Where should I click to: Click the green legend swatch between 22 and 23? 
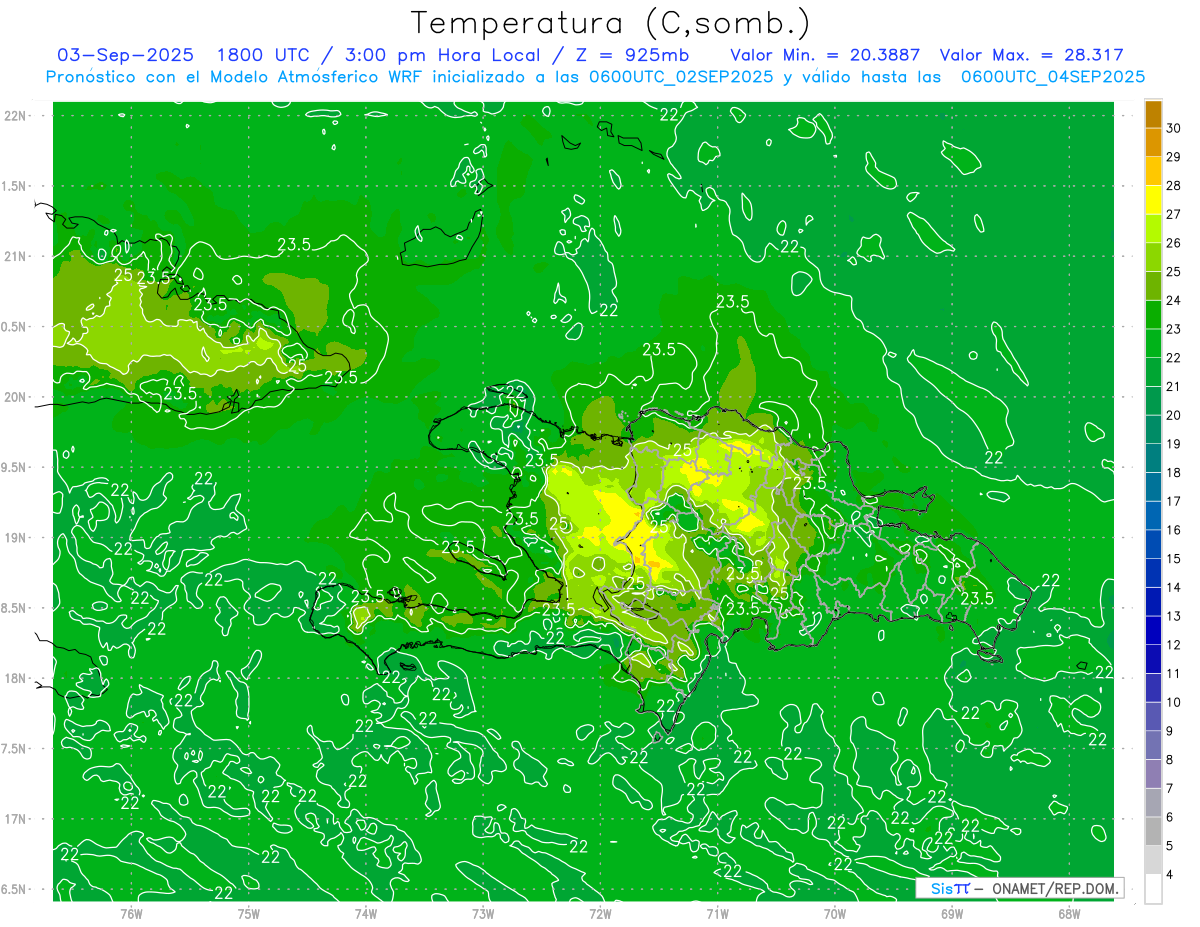tap(1153, 344)
